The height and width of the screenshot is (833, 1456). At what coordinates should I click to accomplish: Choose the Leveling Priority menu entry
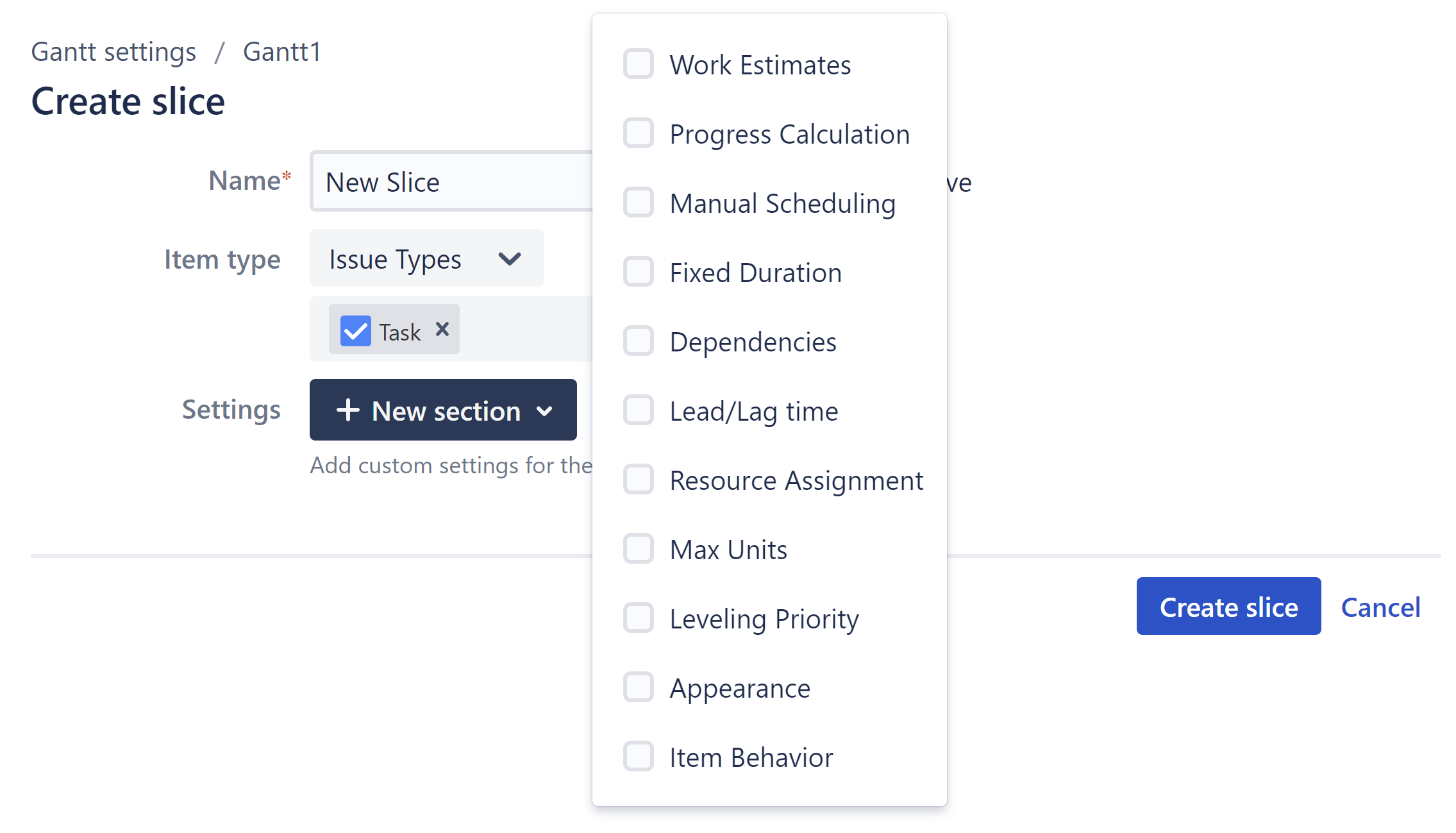[764, 619]
